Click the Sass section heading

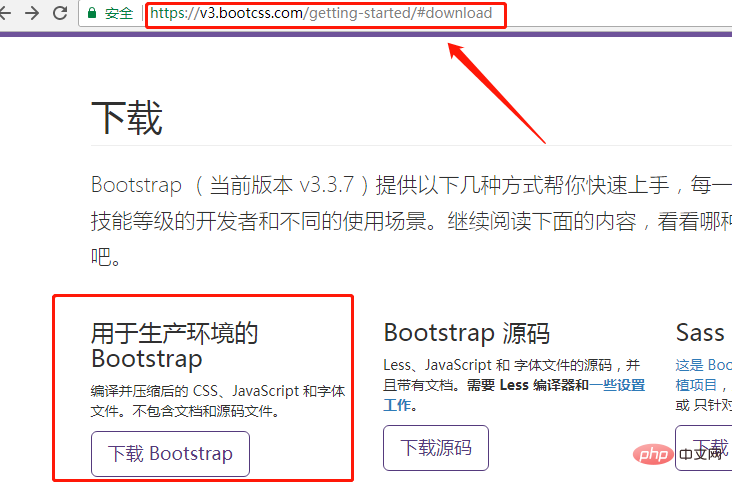[701, 332]
